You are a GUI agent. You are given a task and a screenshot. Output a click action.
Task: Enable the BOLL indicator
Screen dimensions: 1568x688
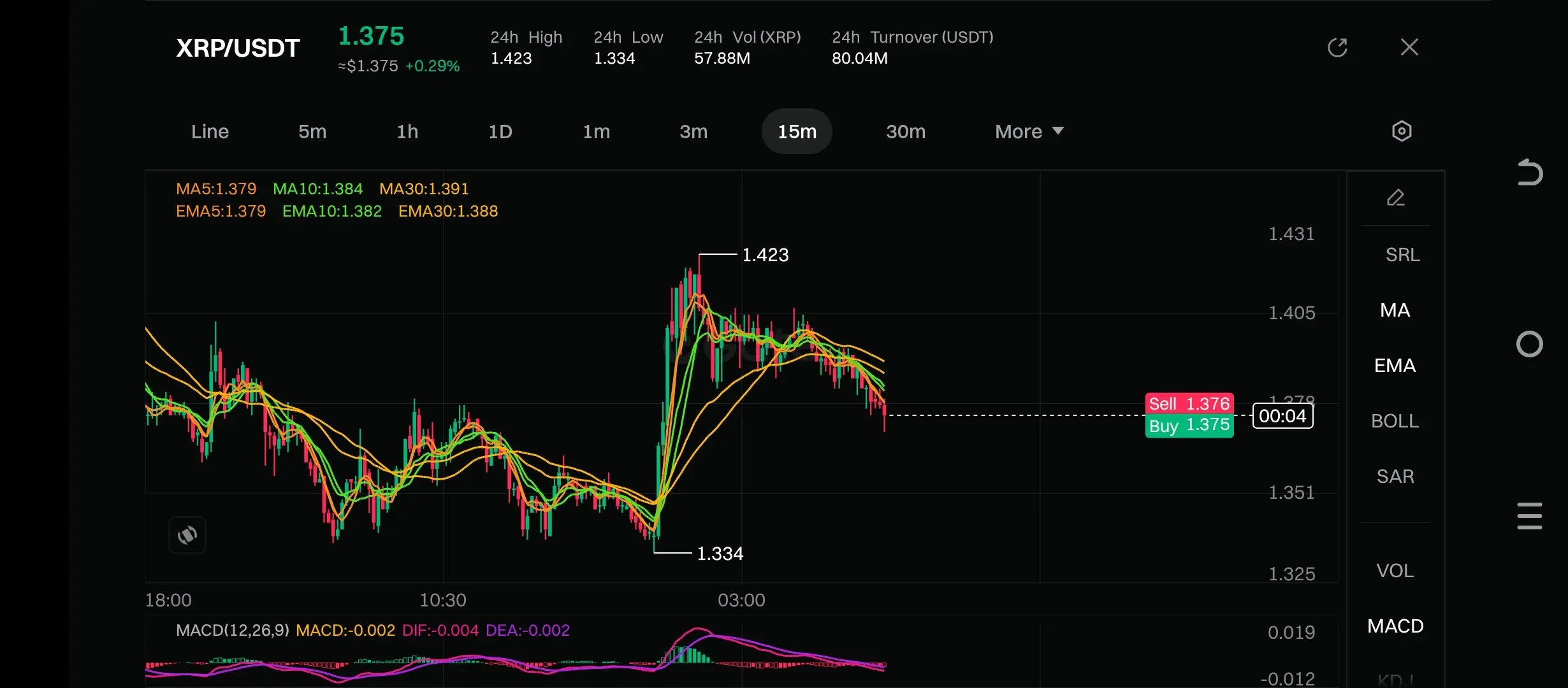[1395, 421]
